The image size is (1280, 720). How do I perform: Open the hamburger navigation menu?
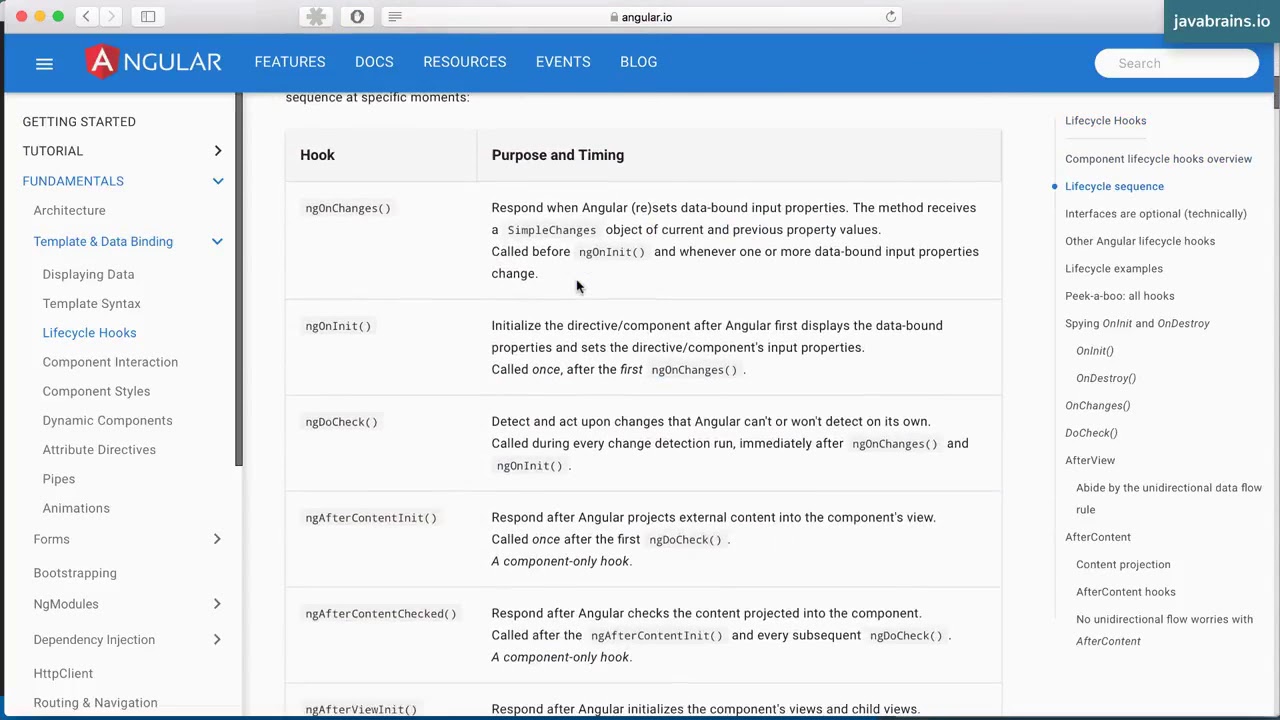44,64
